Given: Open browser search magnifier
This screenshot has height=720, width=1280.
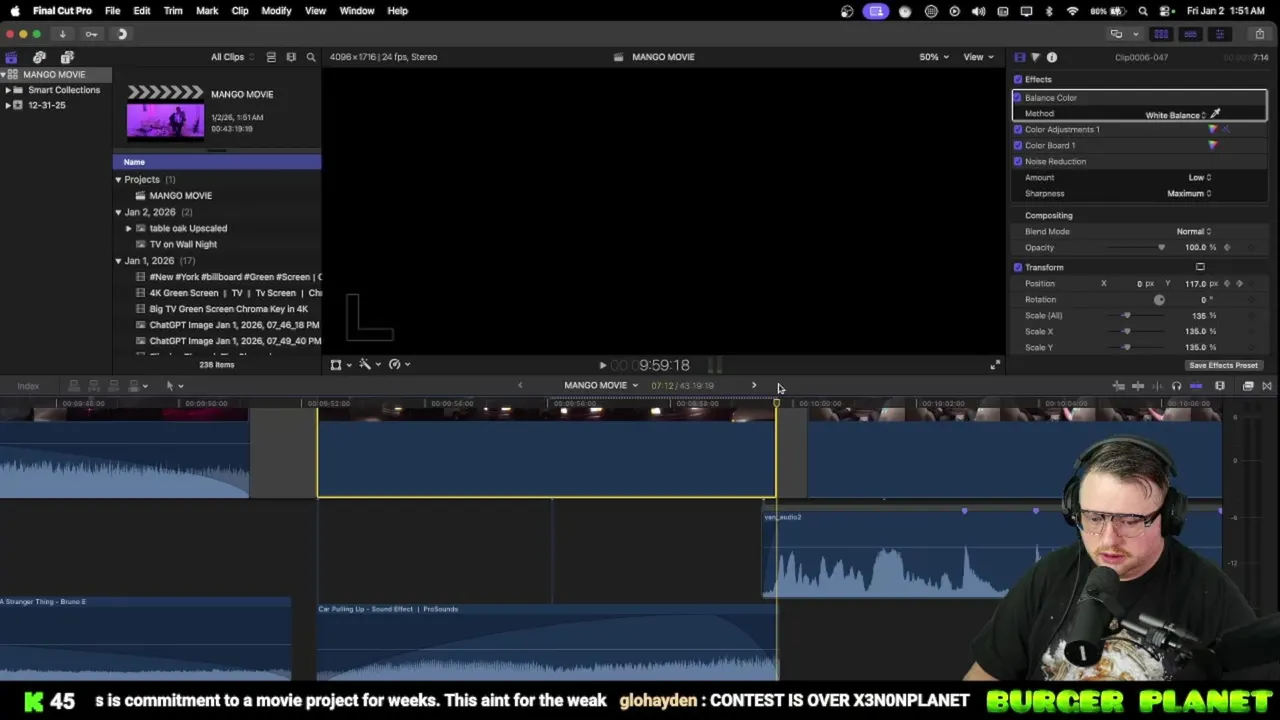Looking at the screenshot, I should pyautogui.click(x=311, y=57).
